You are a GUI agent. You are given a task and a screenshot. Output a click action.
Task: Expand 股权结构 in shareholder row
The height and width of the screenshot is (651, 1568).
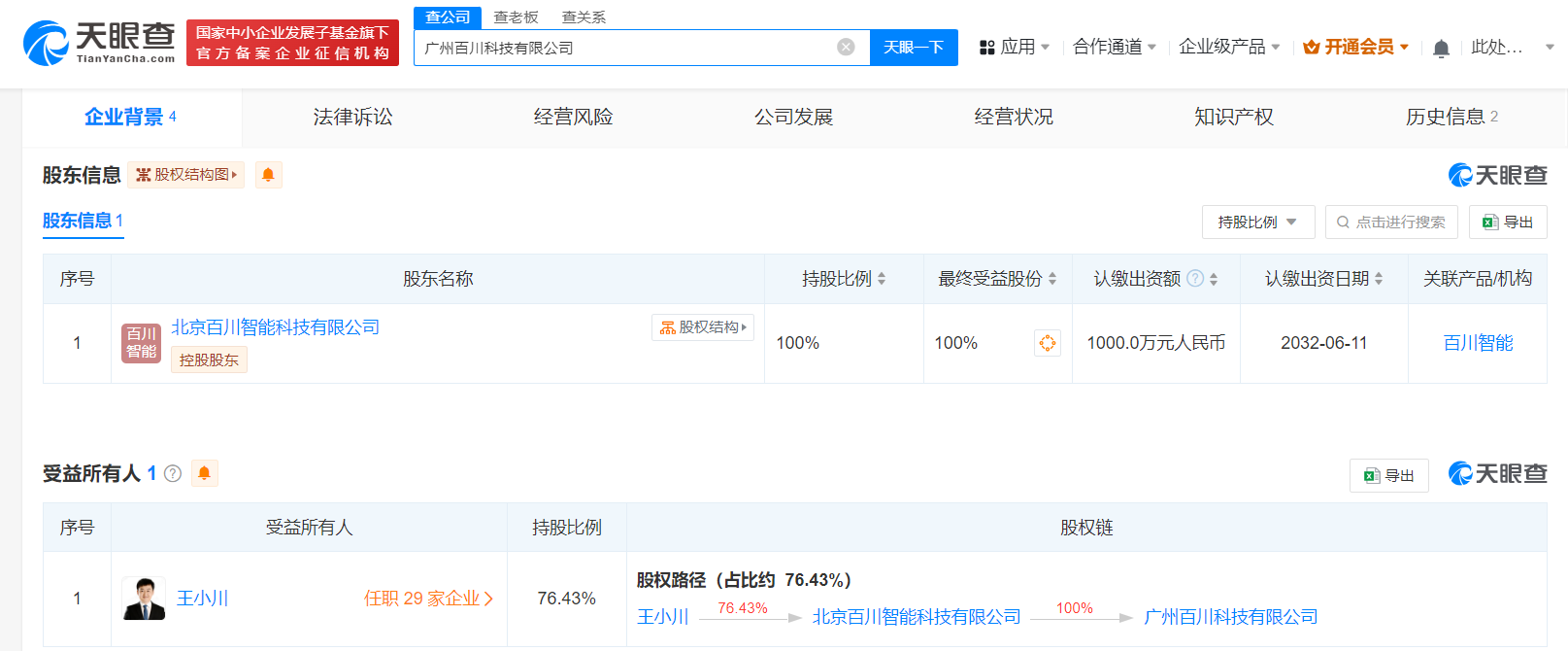click(x=703, y=327)
